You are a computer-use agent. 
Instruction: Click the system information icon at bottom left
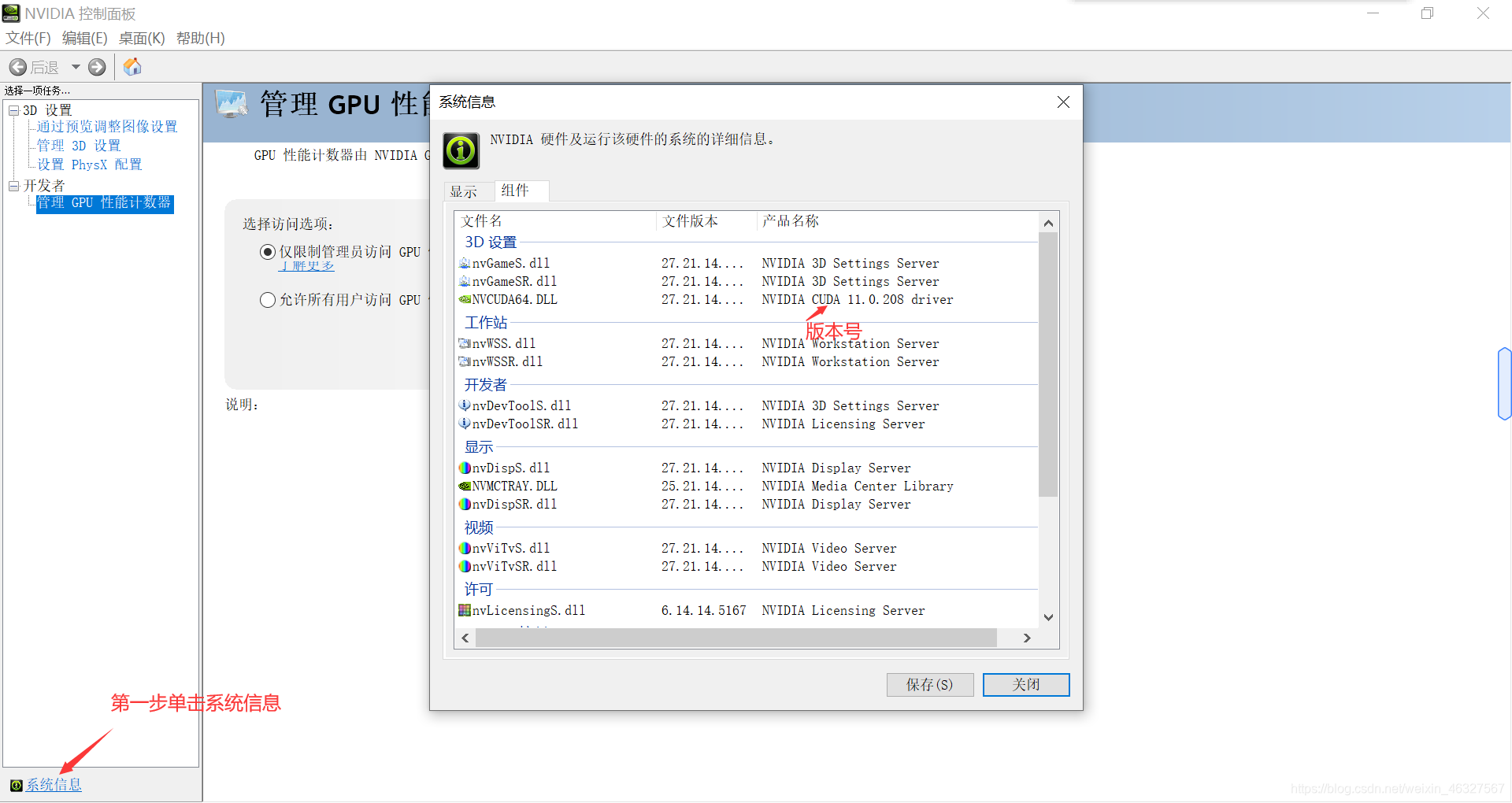(16, 785)
